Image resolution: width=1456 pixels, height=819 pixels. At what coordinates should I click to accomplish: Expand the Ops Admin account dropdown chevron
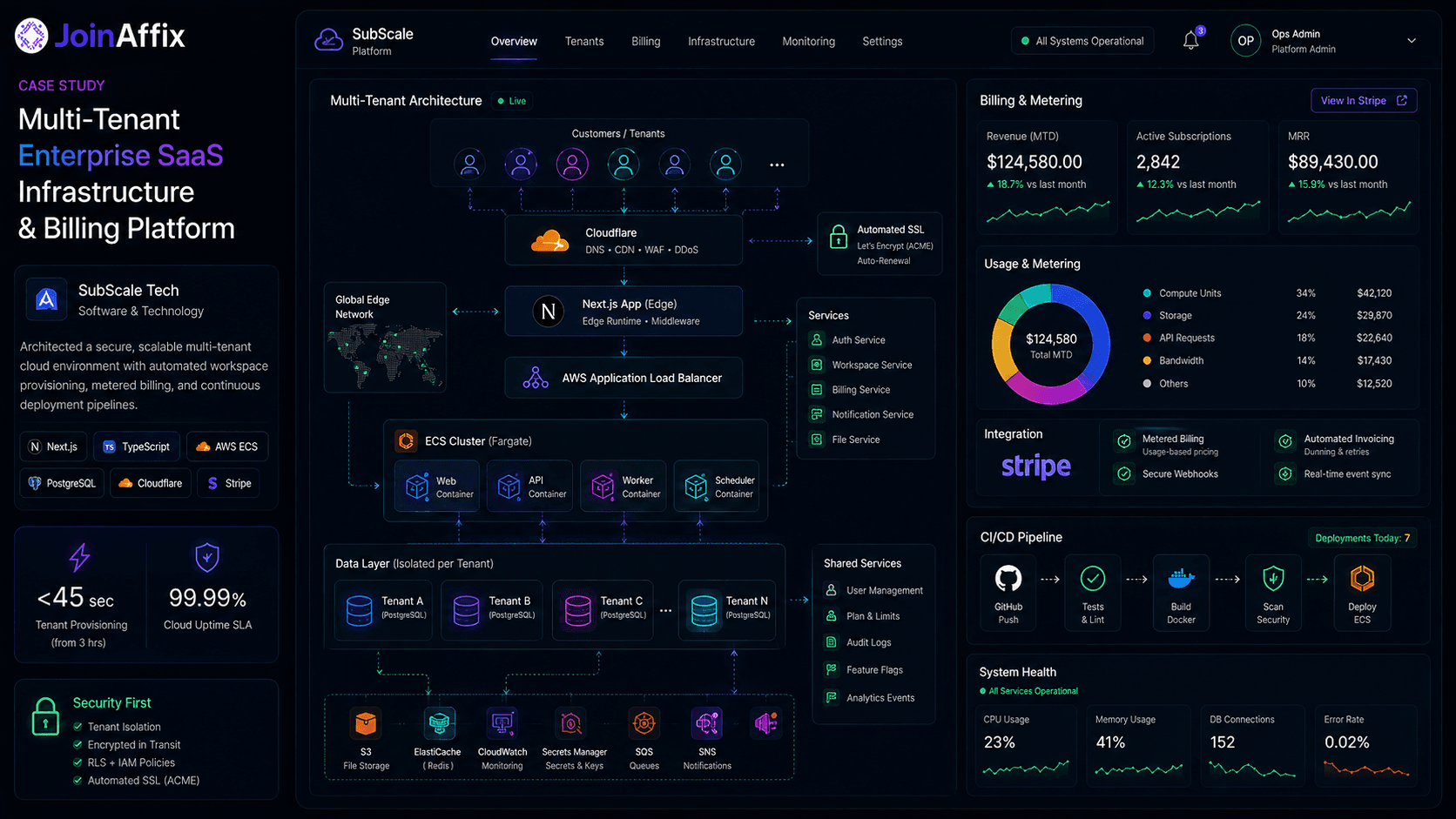pos(1412,41)
